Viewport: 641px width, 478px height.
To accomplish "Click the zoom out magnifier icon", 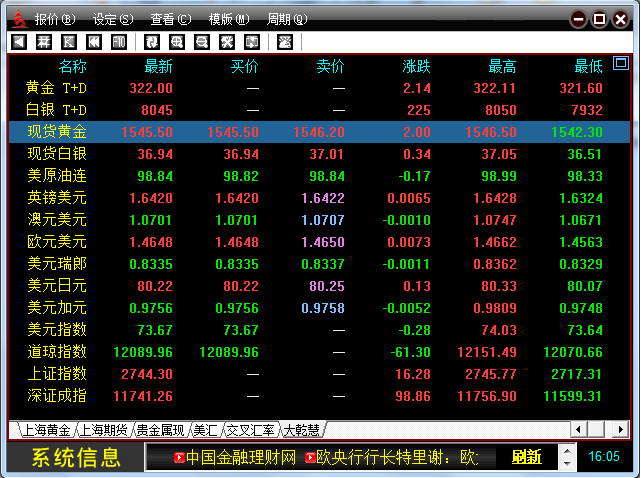I will [x=202, y=42].
